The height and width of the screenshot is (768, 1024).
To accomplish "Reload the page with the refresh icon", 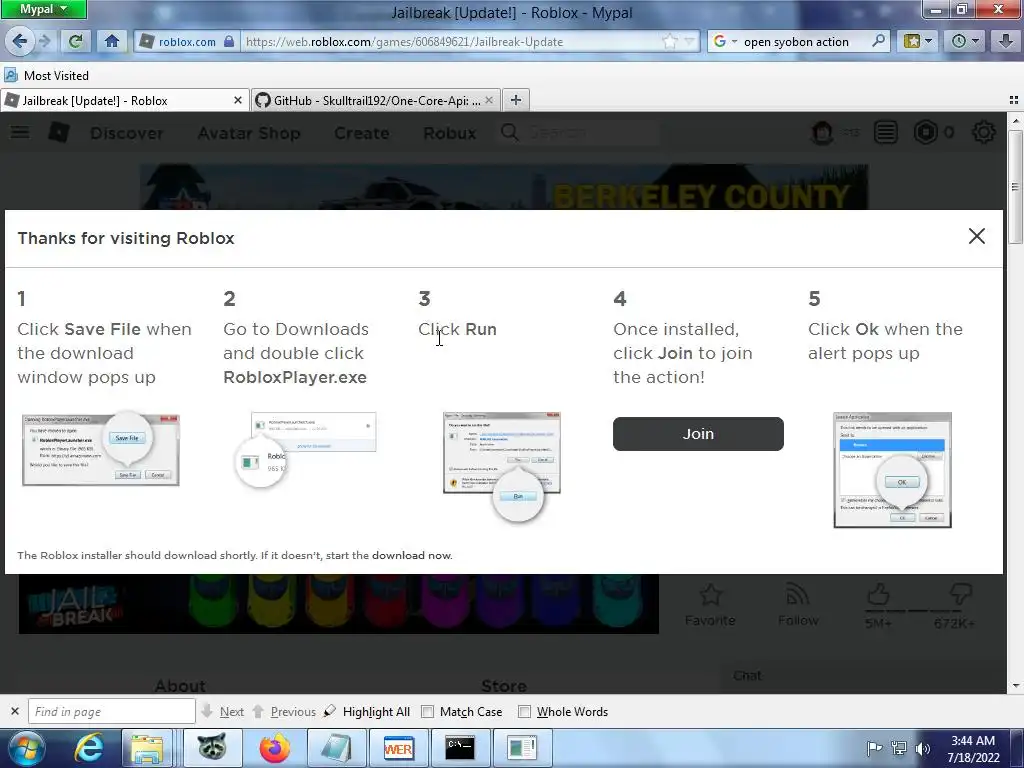I will (x=75, y=41).
